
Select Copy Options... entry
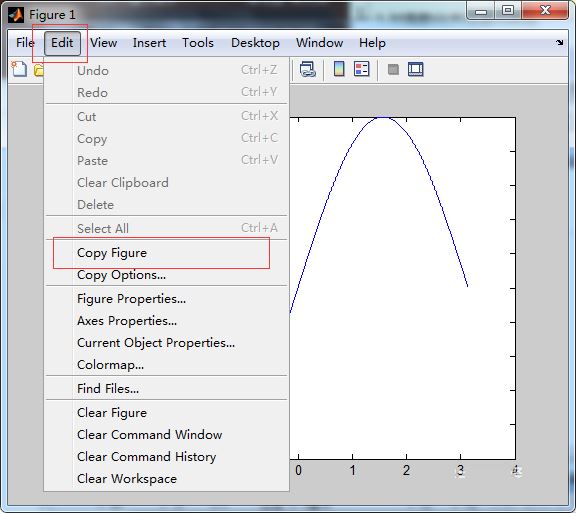tap(166, 275)
